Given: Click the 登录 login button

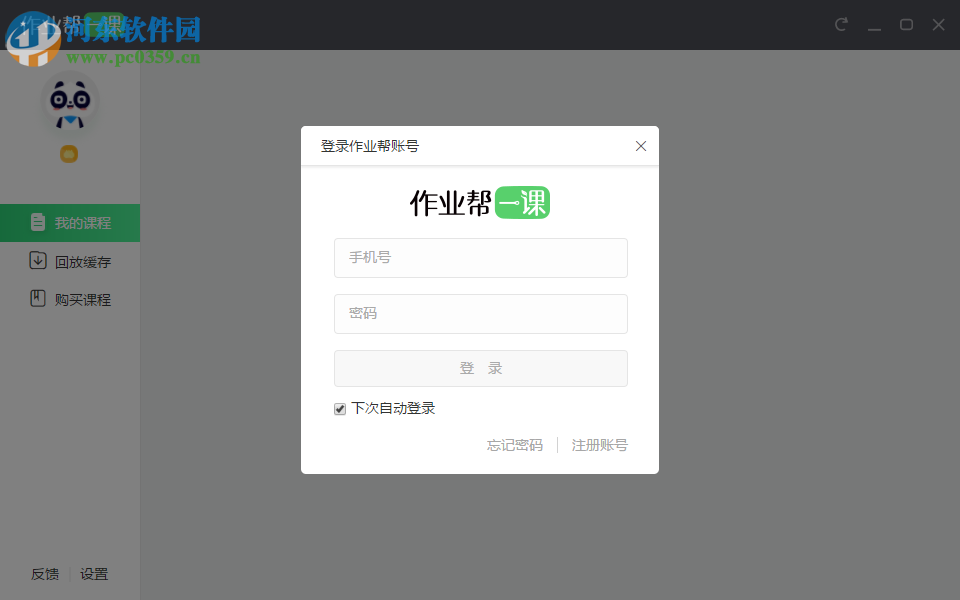Looking at the screenshot, I should (480, 368).
